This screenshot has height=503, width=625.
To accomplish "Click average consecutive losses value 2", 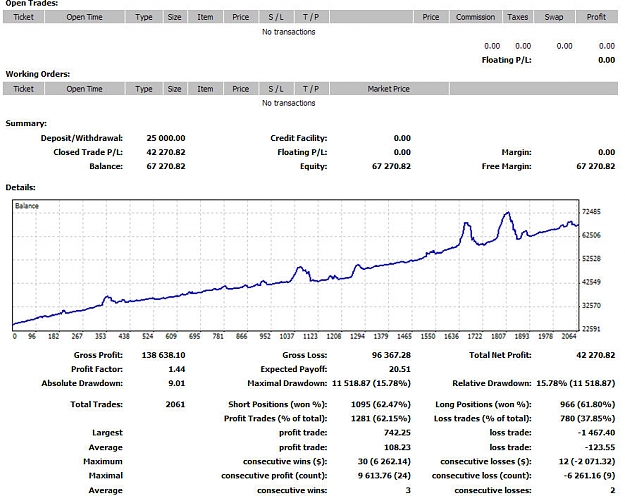I will click(613, 490).
